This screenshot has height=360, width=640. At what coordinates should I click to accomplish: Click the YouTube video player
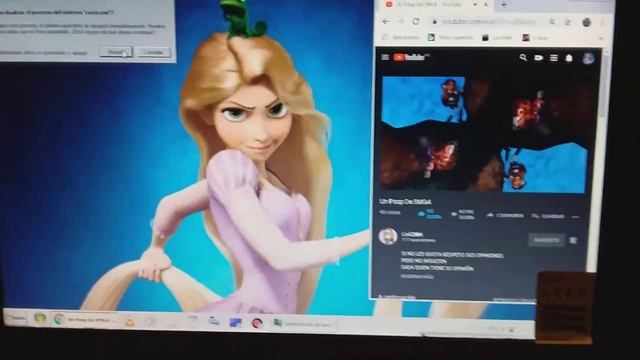[x=483, y=134]
